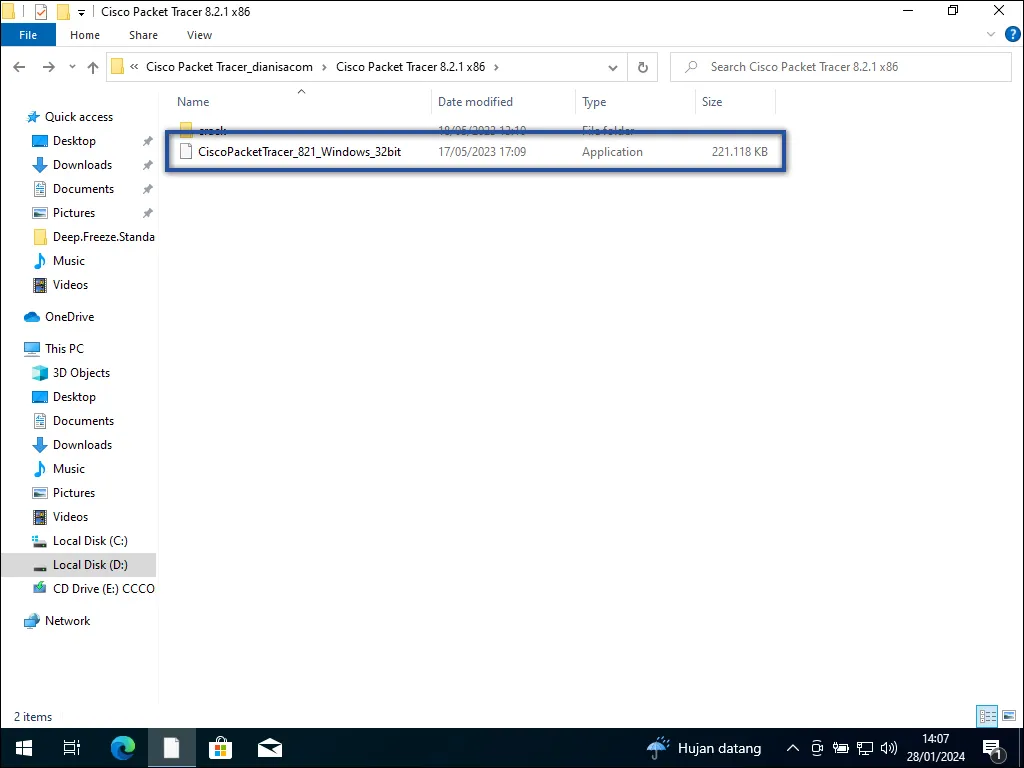The image size is (1024, 768).
Task: Open Microsoft Store from the taskbar
Action: [220, 747]
